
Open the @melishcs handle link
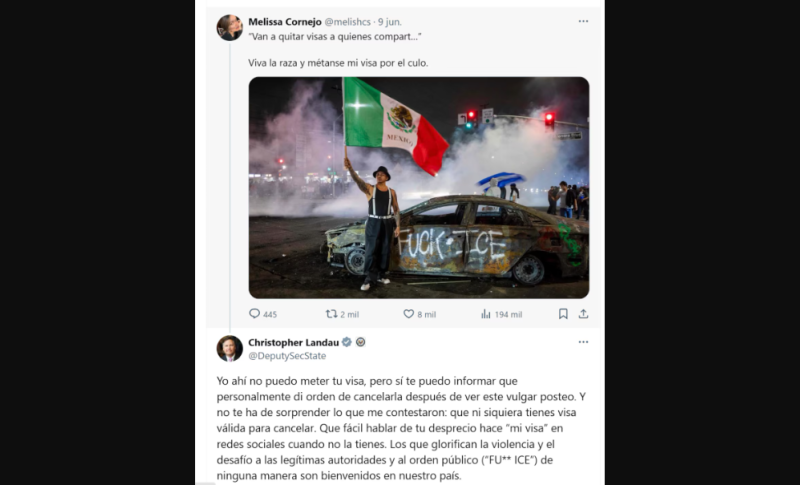tap(347, 22)
